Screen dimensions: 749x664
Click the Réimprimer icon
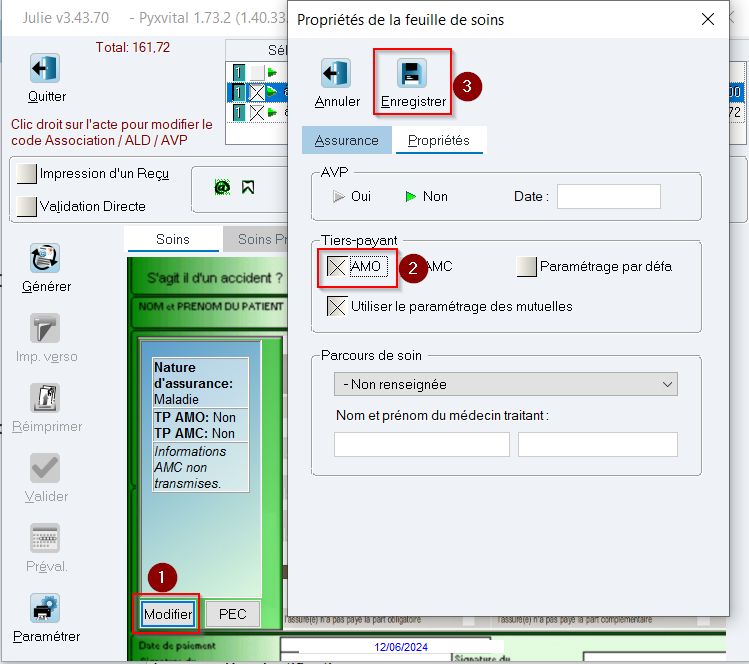pyautogui.click(x=45, y=398)
